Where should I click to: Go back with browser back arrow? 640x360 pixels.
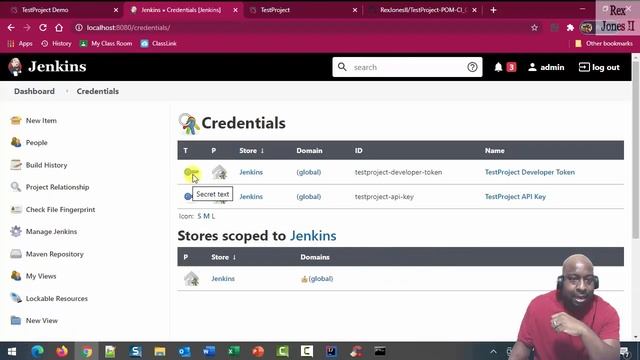tap(11, 27)
